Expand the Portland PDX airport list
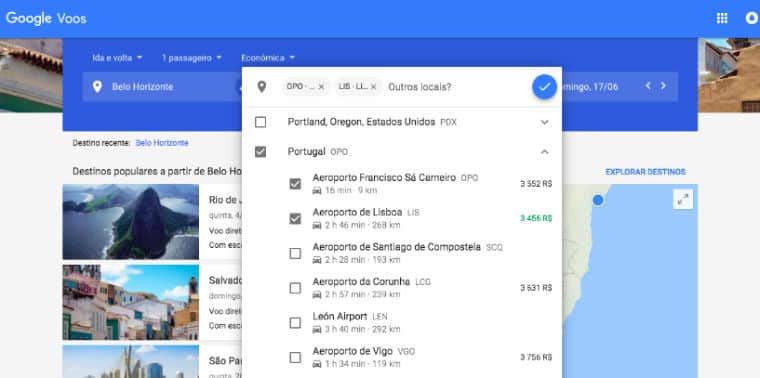760x378 pixels. pos(545,122)
